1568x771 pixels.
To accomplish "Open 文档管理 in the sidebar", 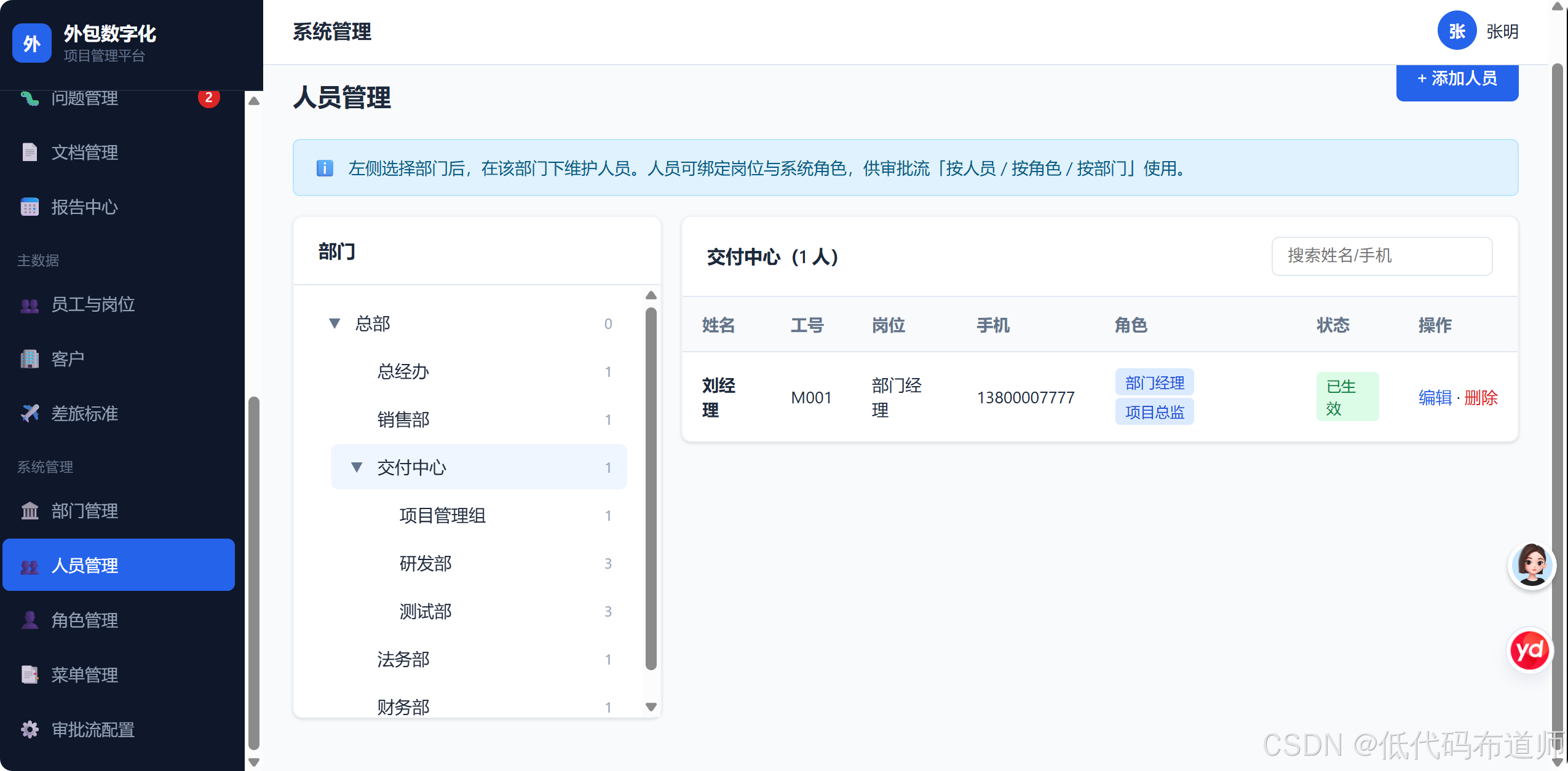I will [x=119, y=152].
